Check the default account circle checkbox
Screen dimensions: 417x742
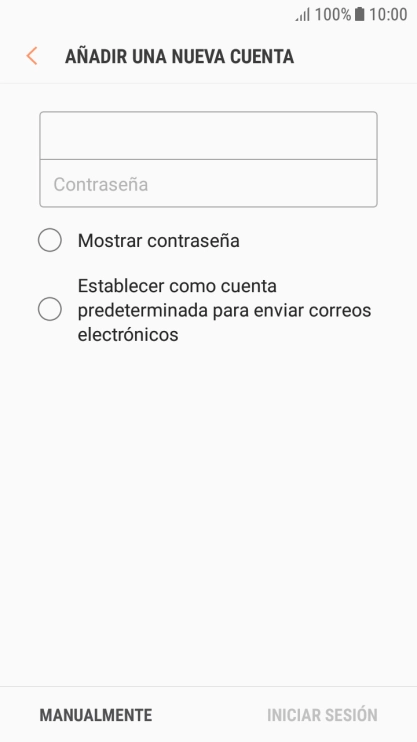click(x=50, y=309)
